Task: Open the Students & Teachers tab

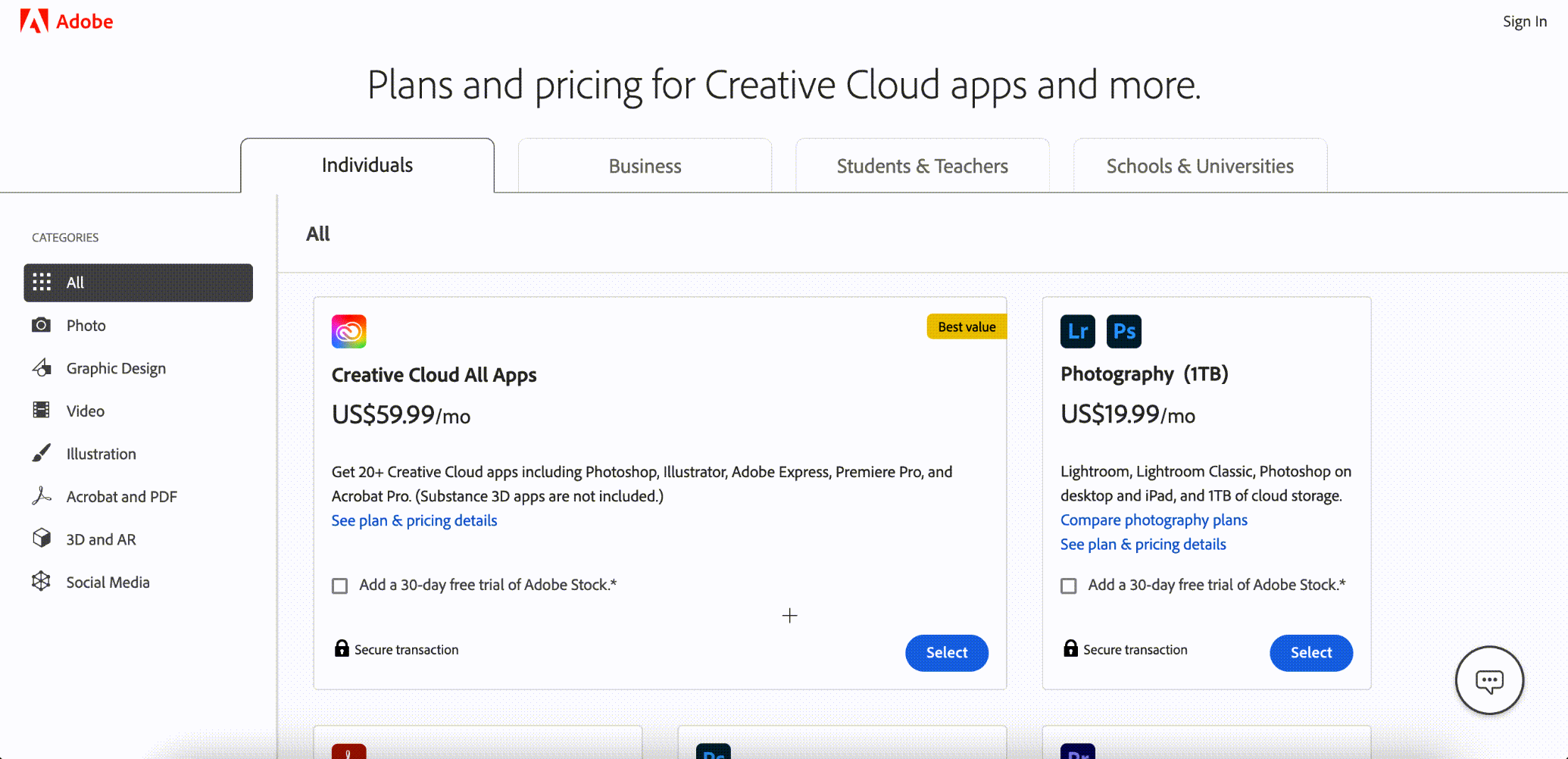Action: coord(922,166)
